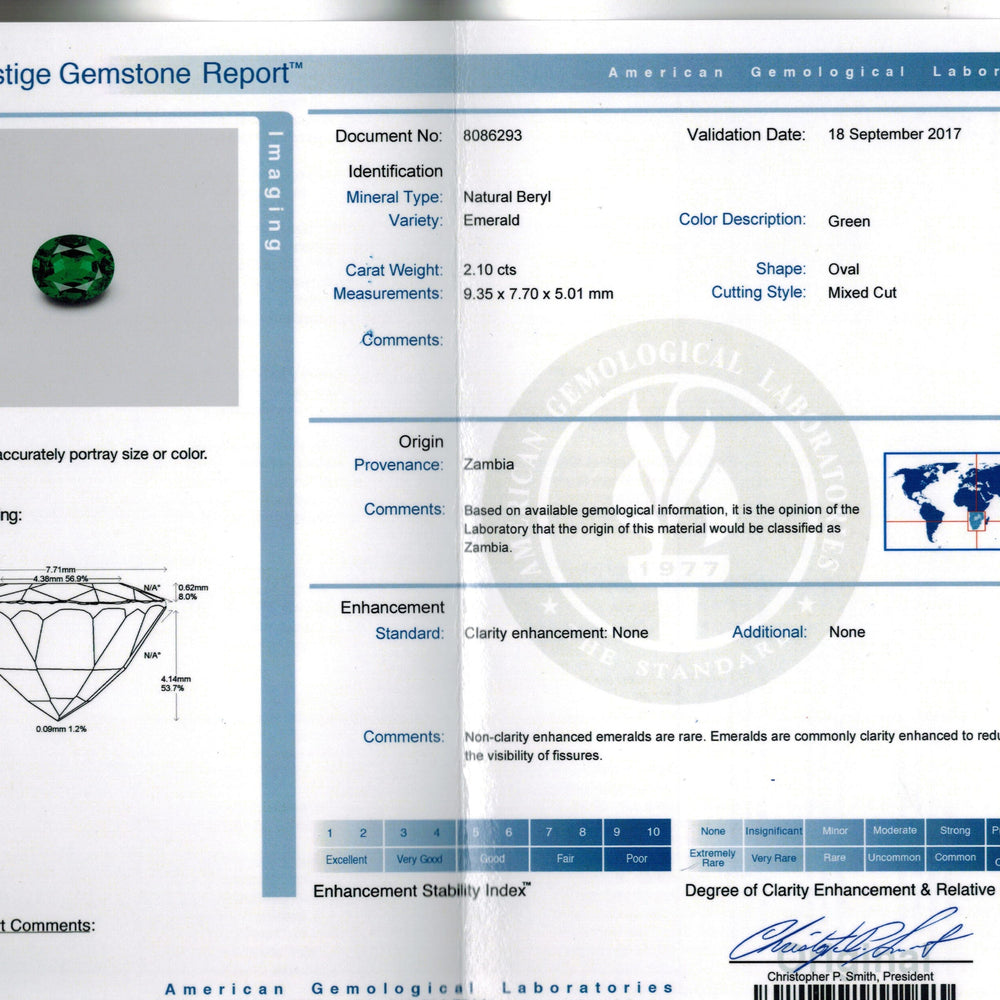Click the Oval shape value
The width and height of the screenshot is (1000, 1000).
pyautogui.click(x=843, y=269)
